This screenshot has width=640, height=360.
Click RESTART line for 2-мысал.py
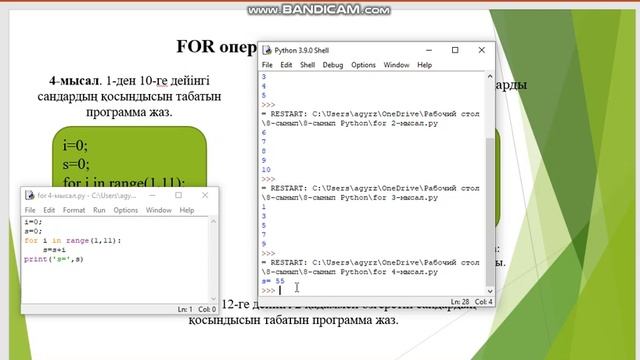coord(371,118)
